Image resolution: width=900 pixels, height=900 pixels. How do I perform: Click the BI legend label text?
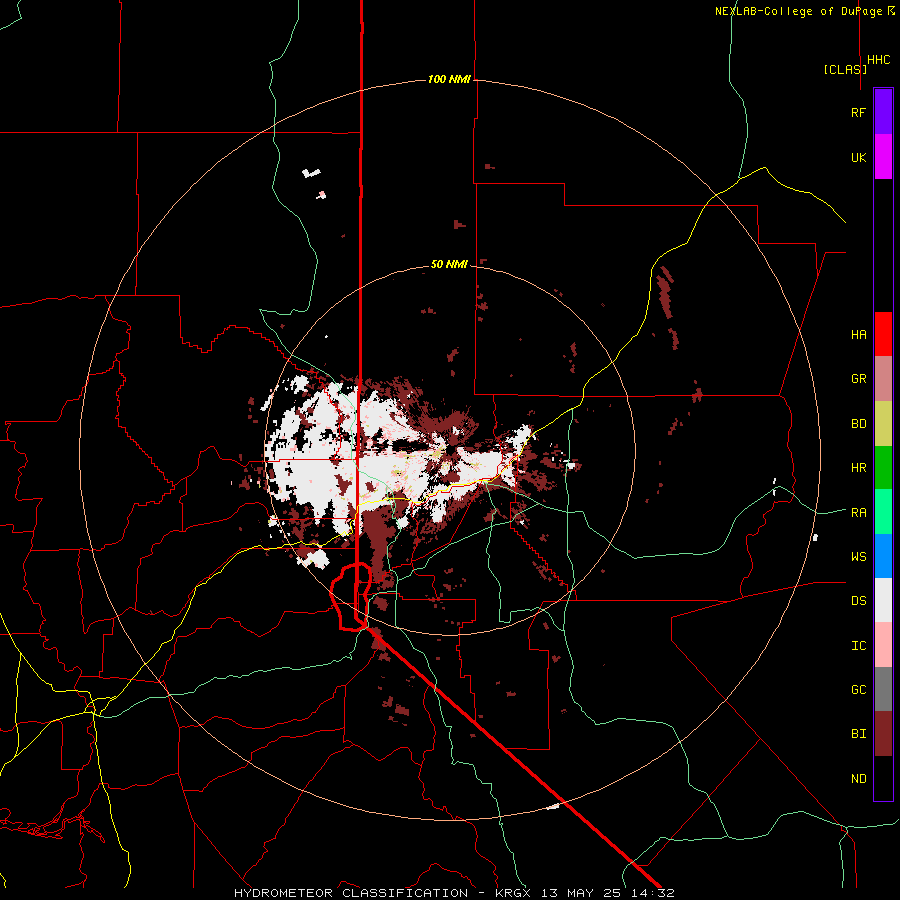pyautogui.click(x=859, y=734)
